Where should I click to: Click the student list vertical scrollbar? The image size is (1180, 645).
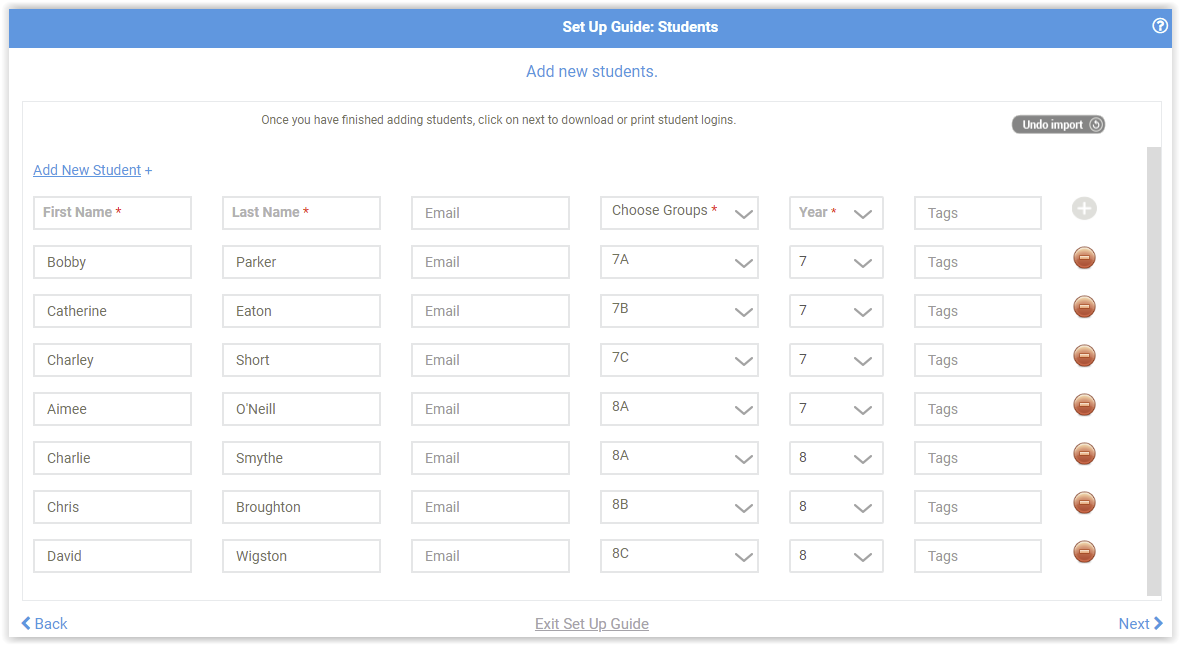pyautogui.click(x=1154, y=370)
